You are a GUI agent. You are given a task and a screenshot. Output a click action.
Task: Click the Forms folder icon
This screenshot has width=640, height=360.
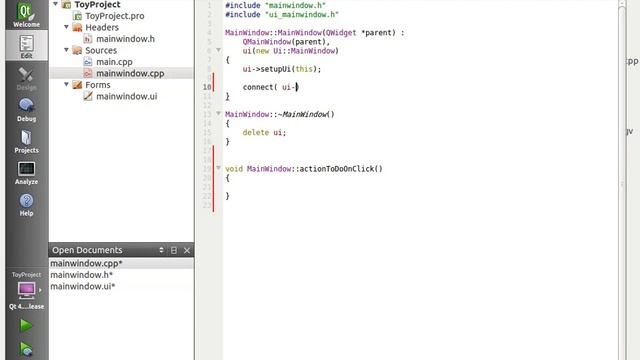click(77, 85)
